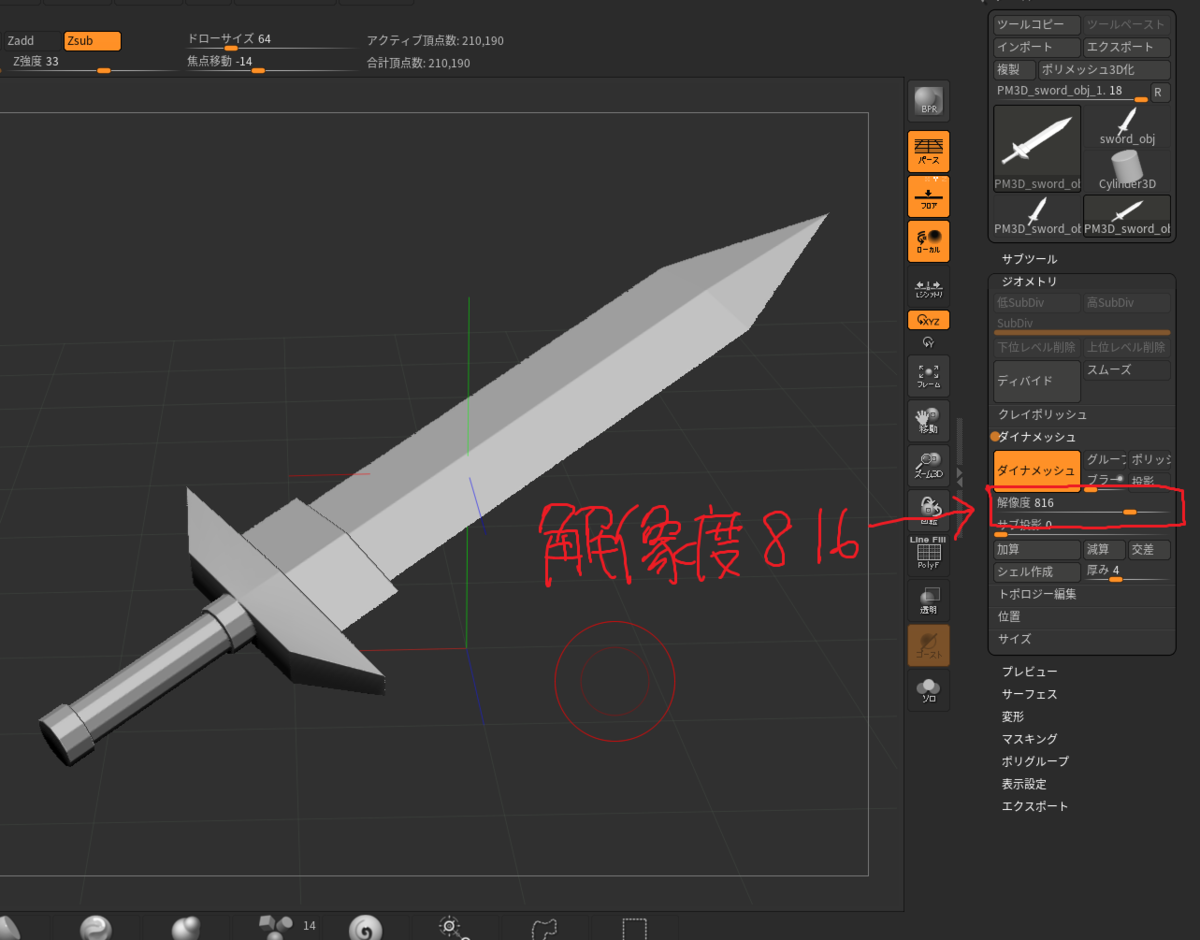Click the PM3D_sword_obj_1. 18 tool selector slider
1200x940 pixels.
coord(1071,92)
